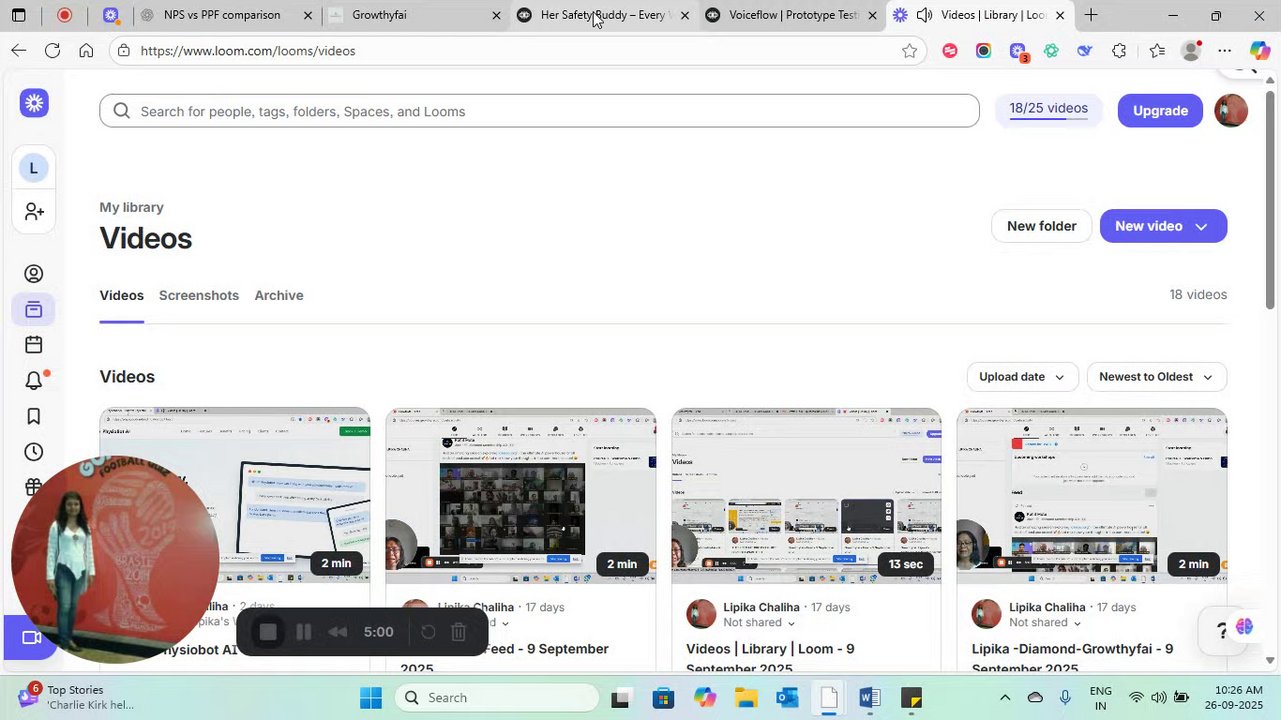Open the user profile photo menu
This screenshot has height=720, width=1281.
point(1231,111)
